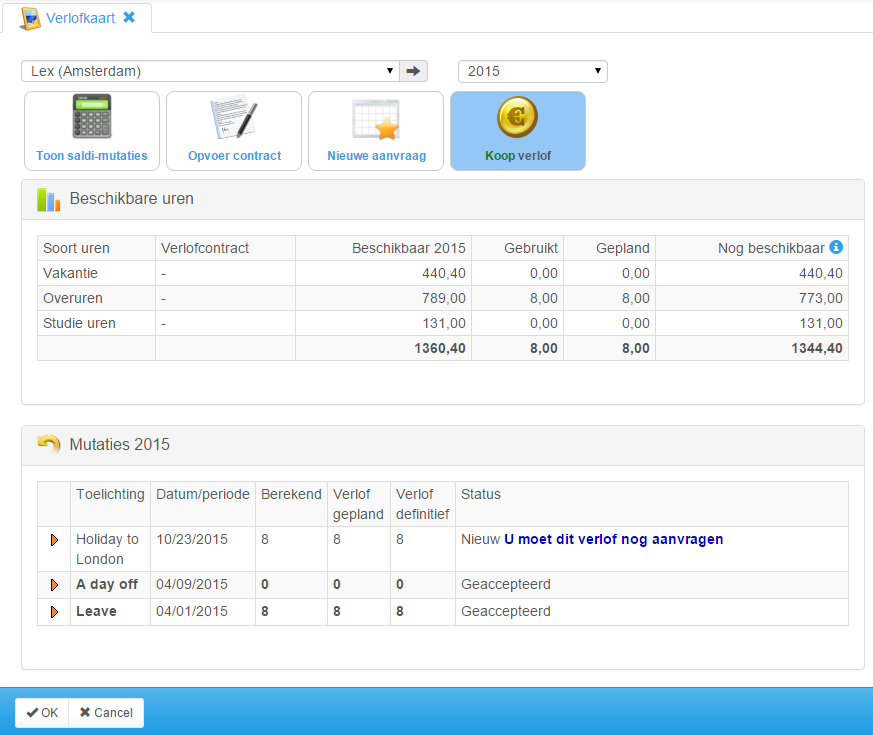Click the Datum/periode column header
The image size is (873, 735).
[202, 494]
